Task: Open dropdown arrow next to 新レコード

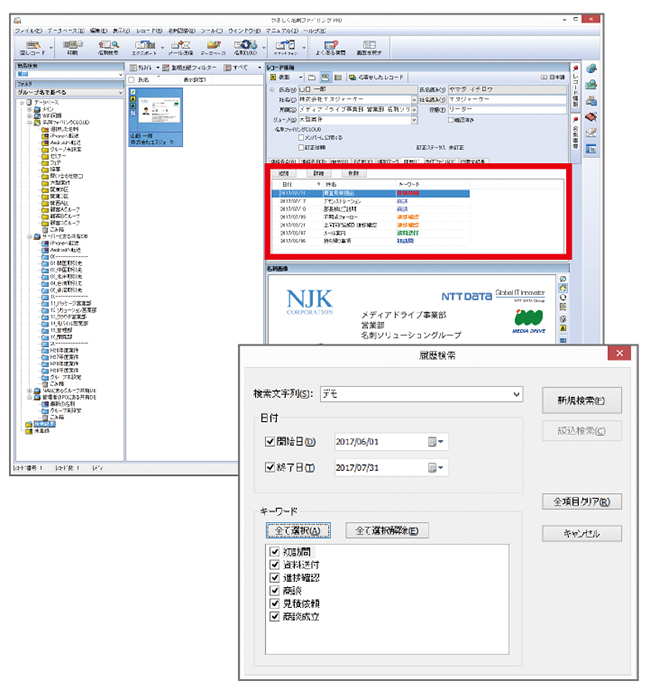Action: [51, 48]
